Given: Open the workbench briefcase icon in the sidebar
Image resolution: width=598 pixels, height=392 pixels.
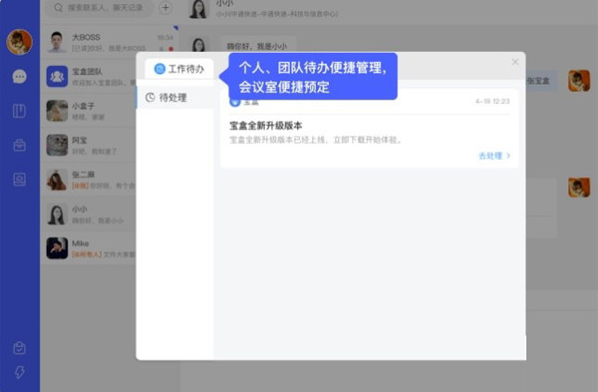Looking at the screenshot, I should [19, 145].
